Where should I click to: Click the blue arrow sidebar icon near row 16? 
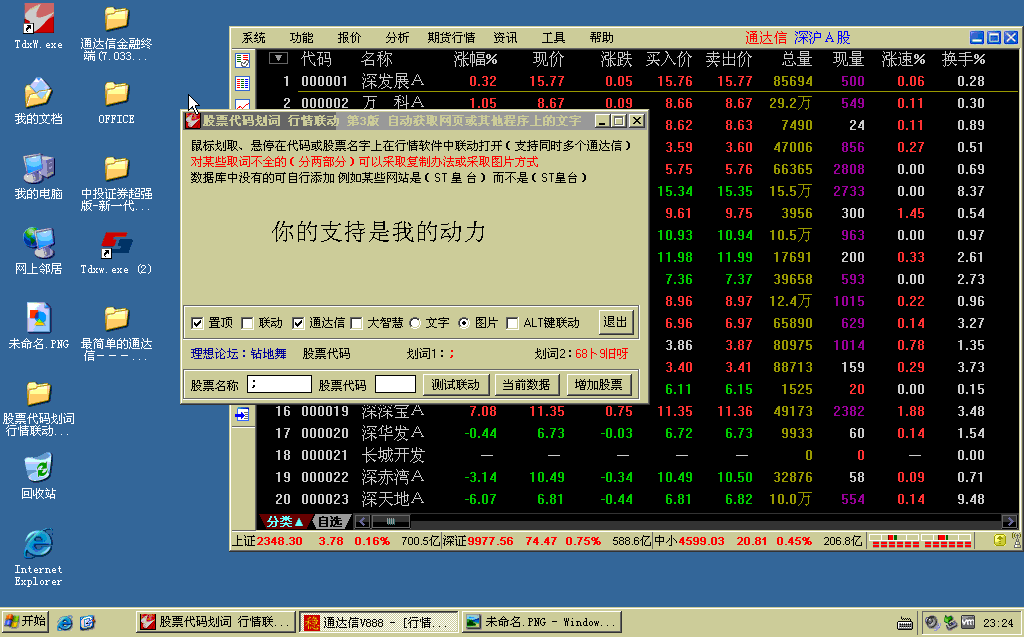click(x=242, y=414)
